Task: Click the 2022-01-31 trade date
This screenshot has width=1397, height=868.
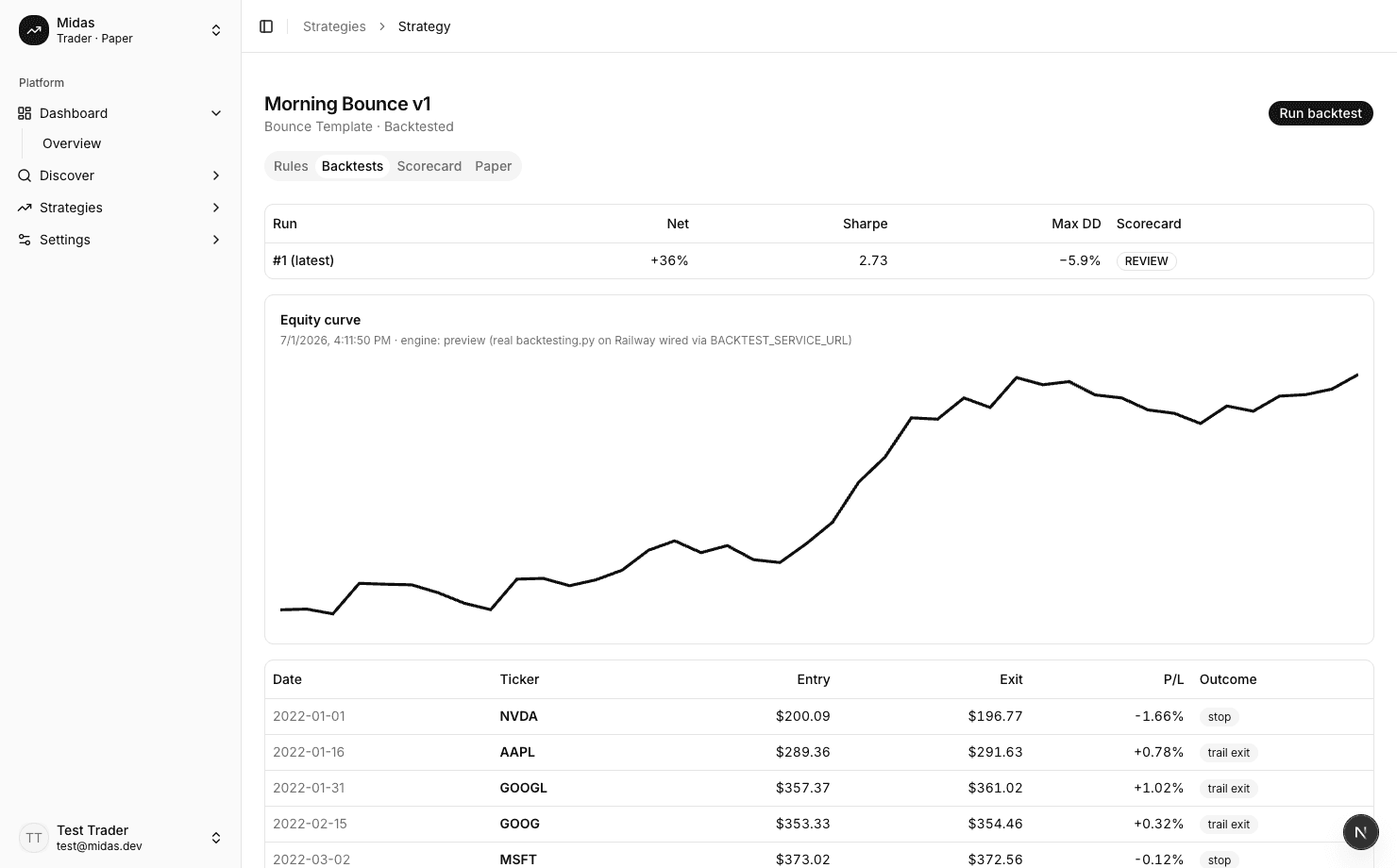Action: (x=309, y=788)
